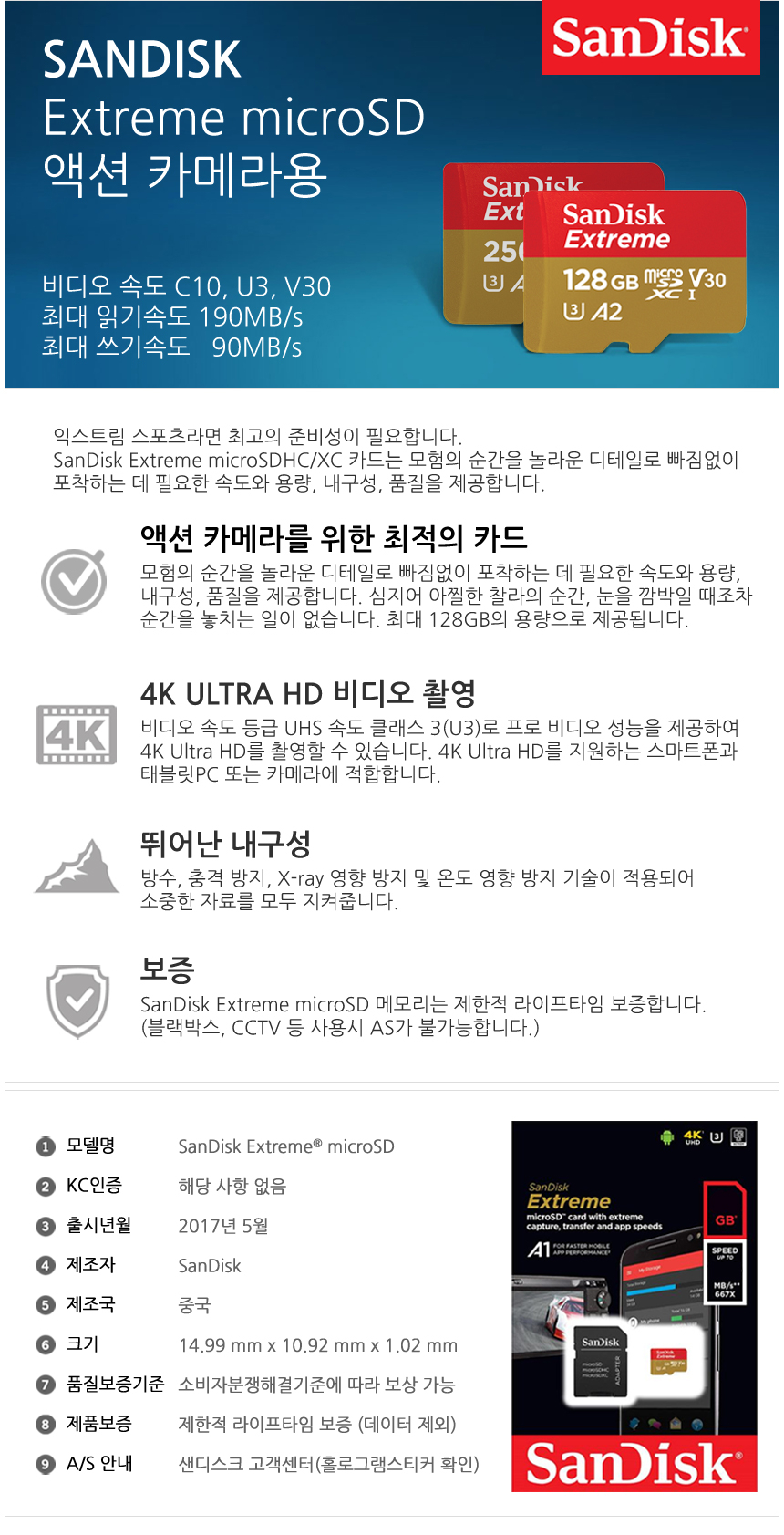Click the 보증 section heading
Viewport: 784px width, 1535px height.
[167, 970]
